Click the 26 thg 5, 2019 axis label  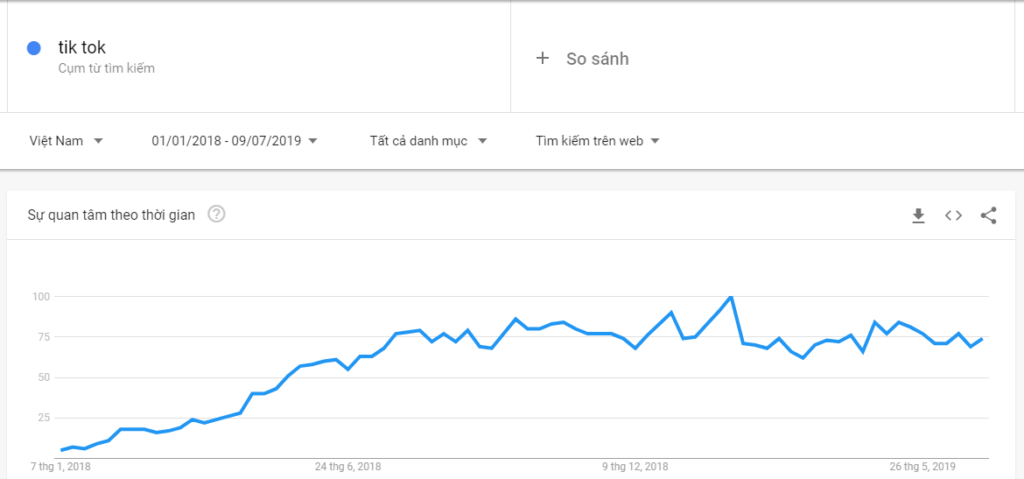coord(923,467)
